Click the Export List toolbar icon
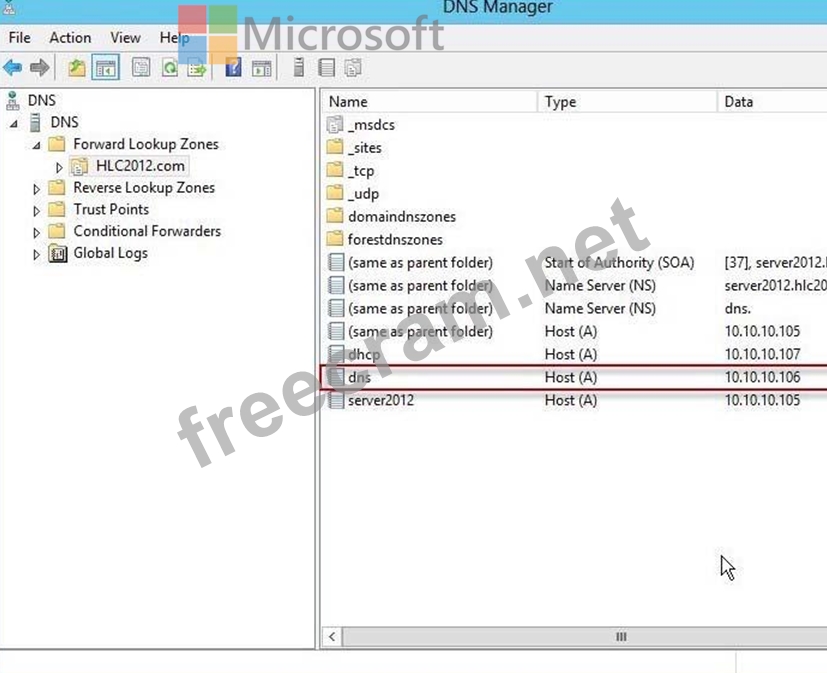The image size is (827, 673). click(x=197, y=68)
